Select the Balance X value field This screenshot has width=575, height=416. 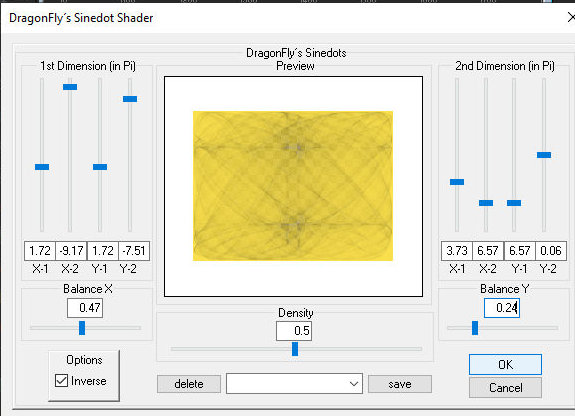pos(85,308)
